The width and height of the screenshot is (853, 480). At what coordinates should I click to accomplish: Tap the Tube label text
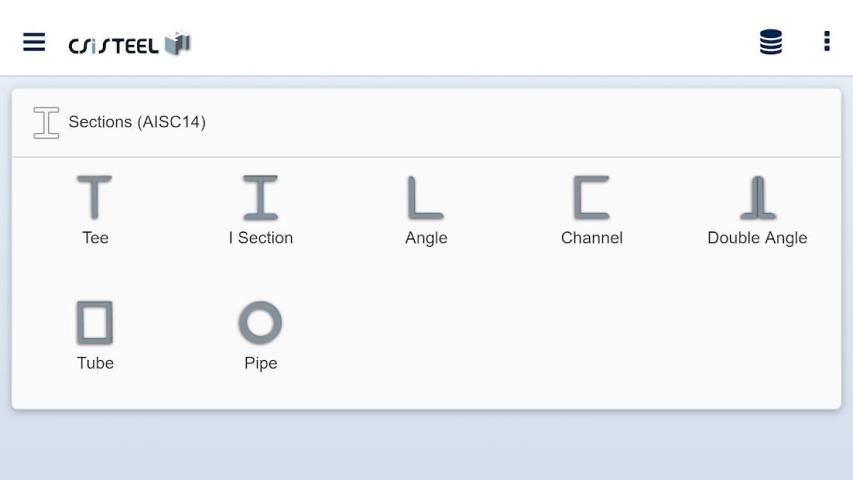click(x=95, y=363)
